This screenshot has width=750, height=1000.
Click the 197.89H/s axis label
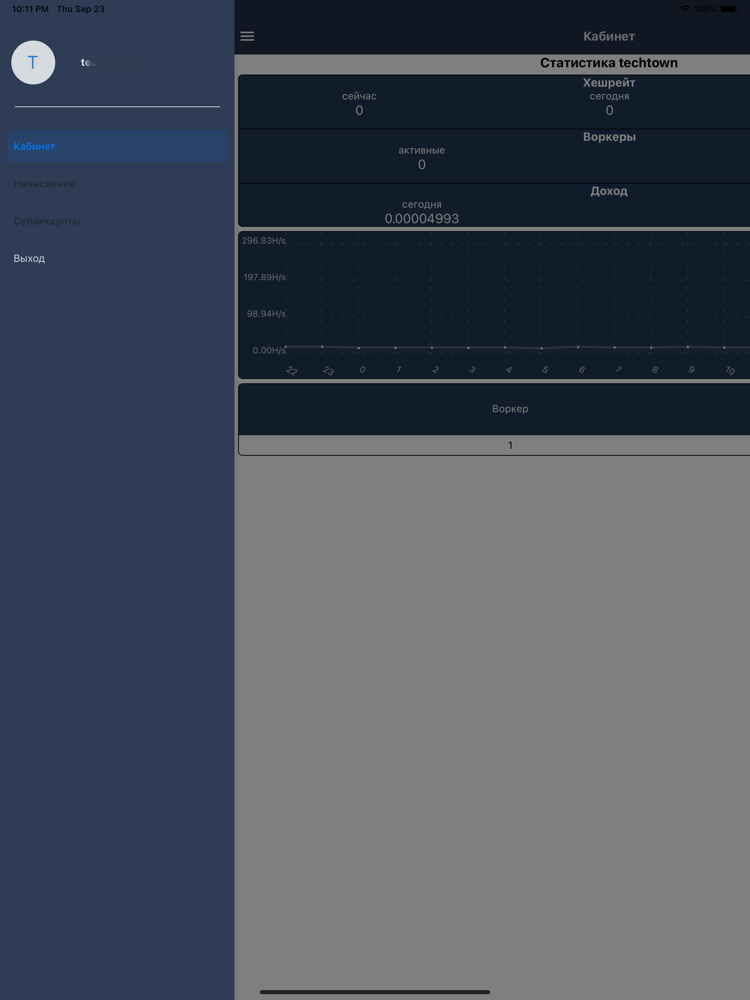265,277
